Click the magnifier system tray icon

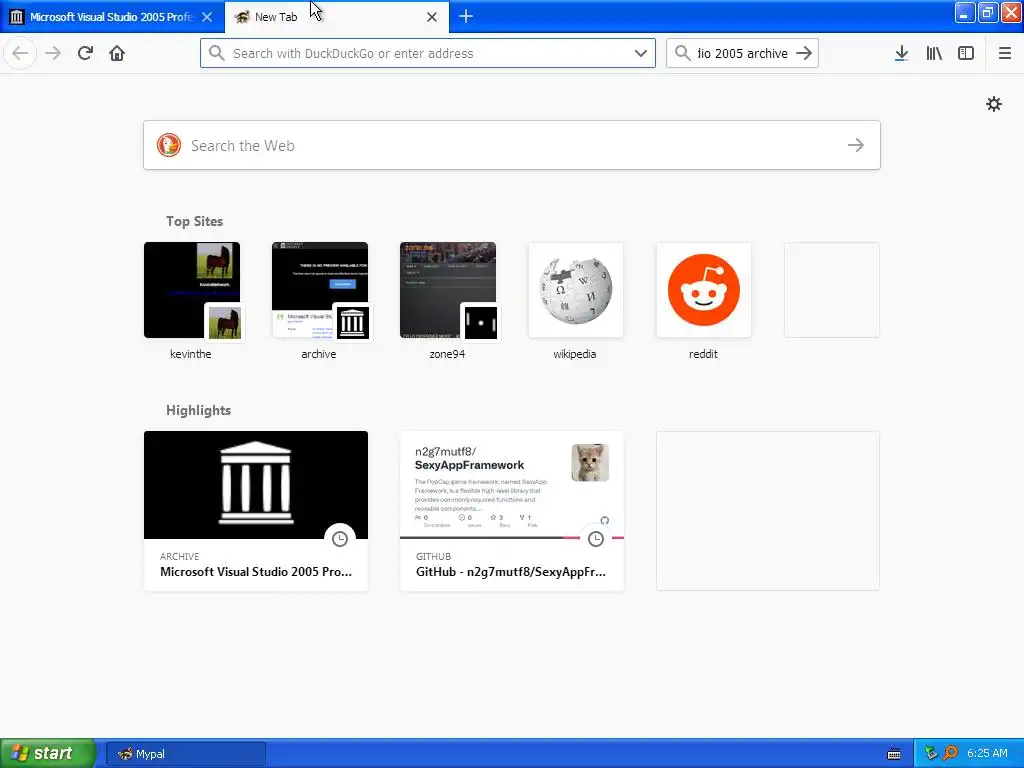(x=950, y=754)
